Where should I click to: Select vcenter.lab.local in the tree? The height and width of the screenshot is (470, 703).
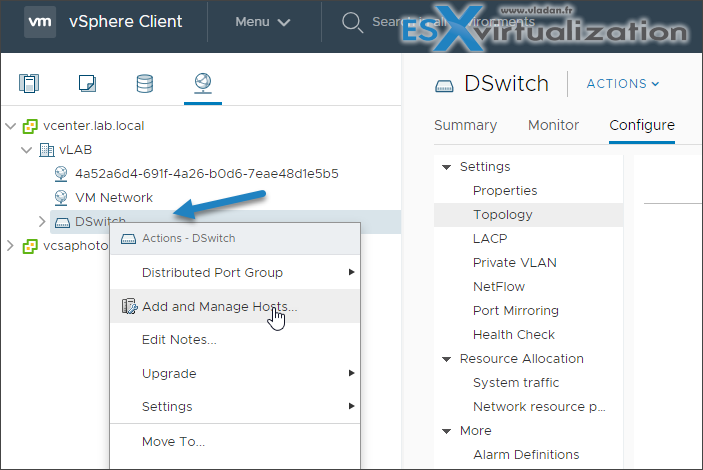coord(94,126)
